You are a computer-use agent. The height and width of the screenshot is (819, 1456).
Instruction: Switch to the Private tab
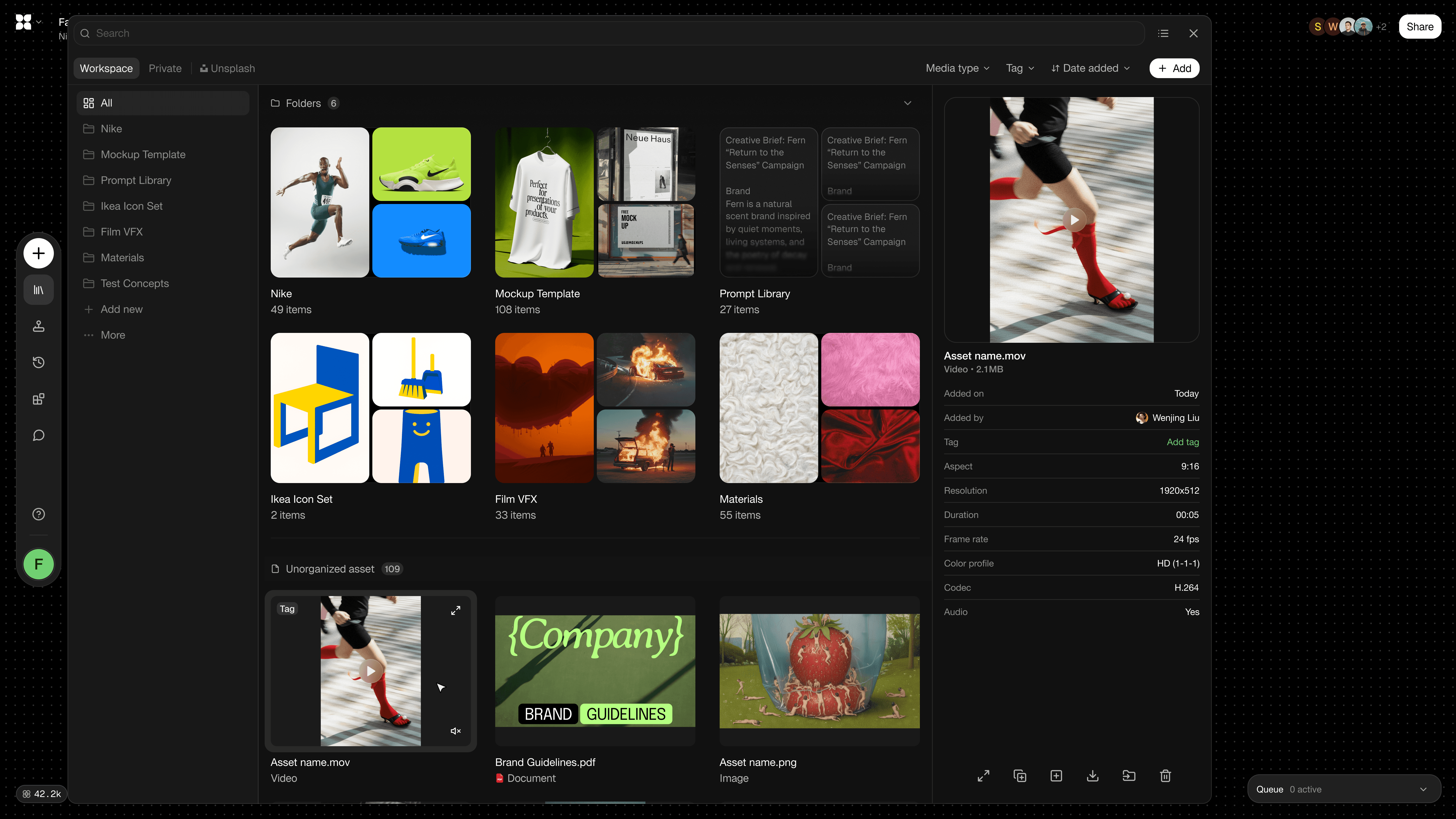point(165,69)
